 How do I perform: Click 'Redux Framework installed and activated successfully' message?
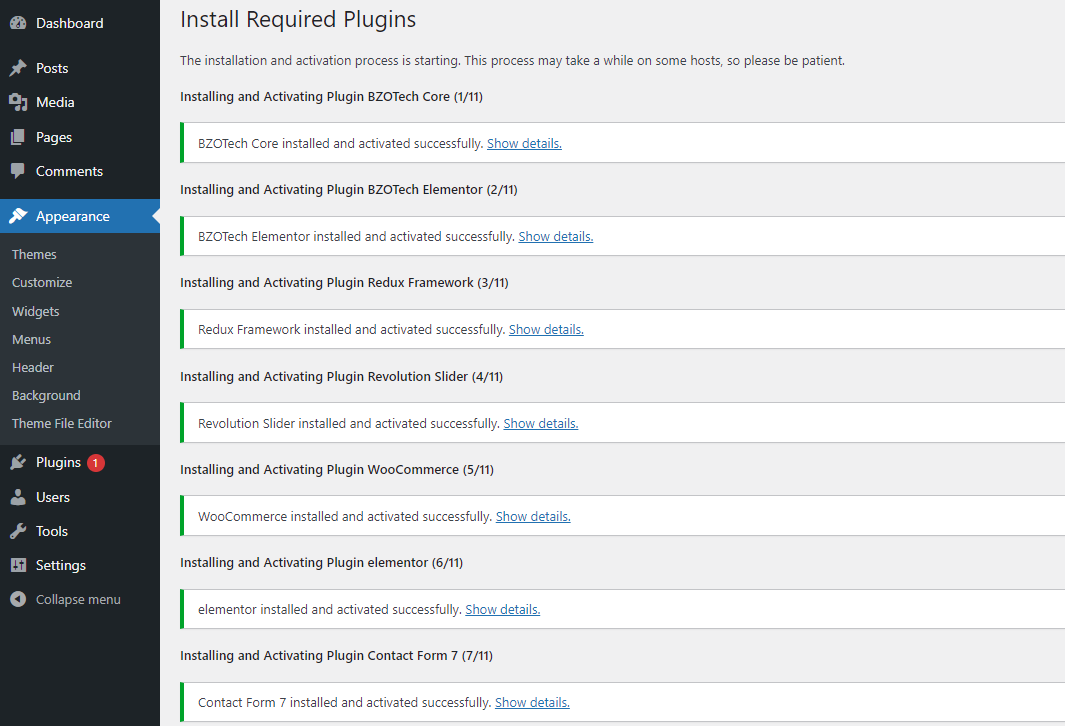(352, 329)
